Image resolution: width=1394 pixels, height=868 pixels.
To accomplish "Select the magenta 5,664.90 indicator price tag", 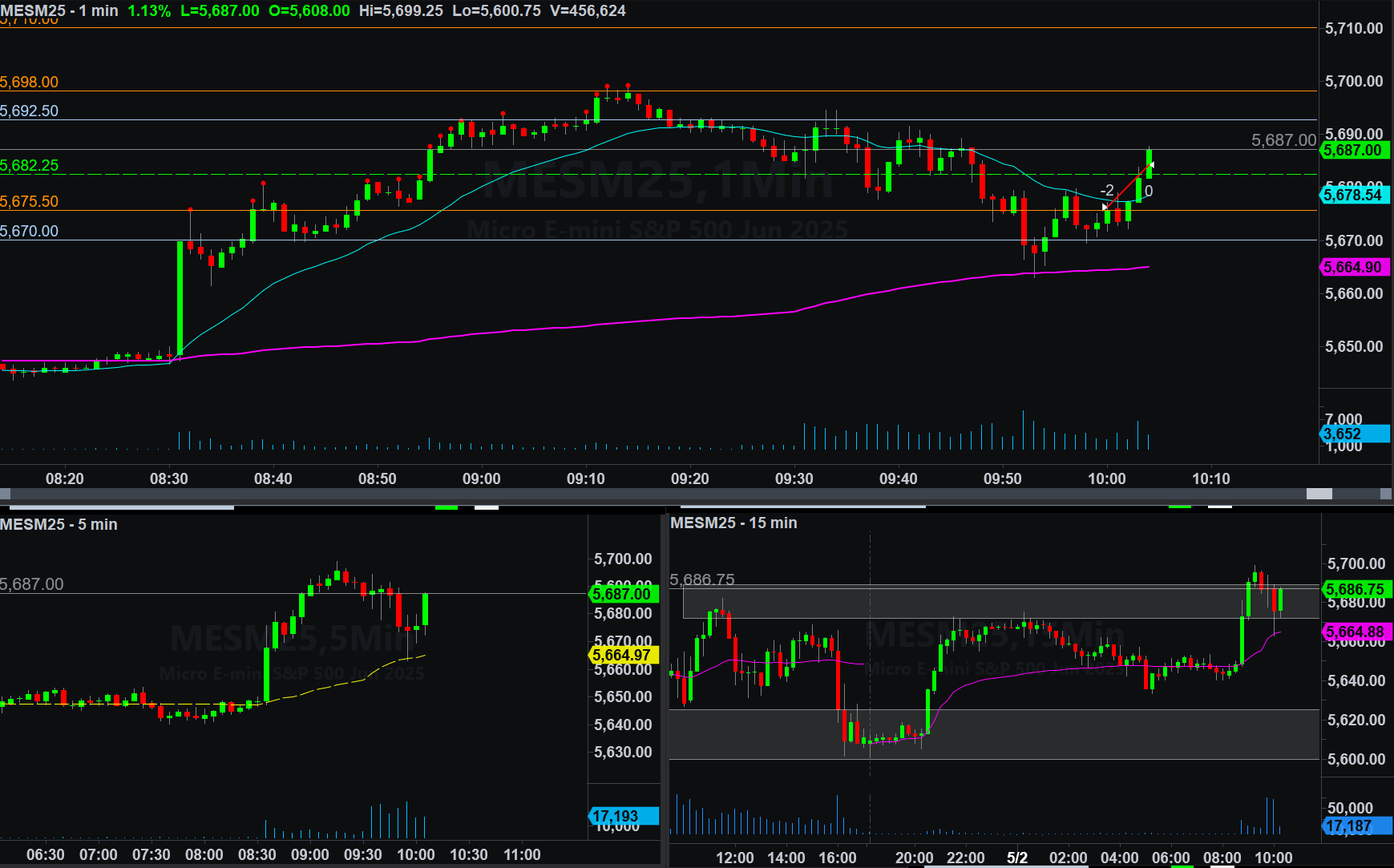I will coord(1353,268).
